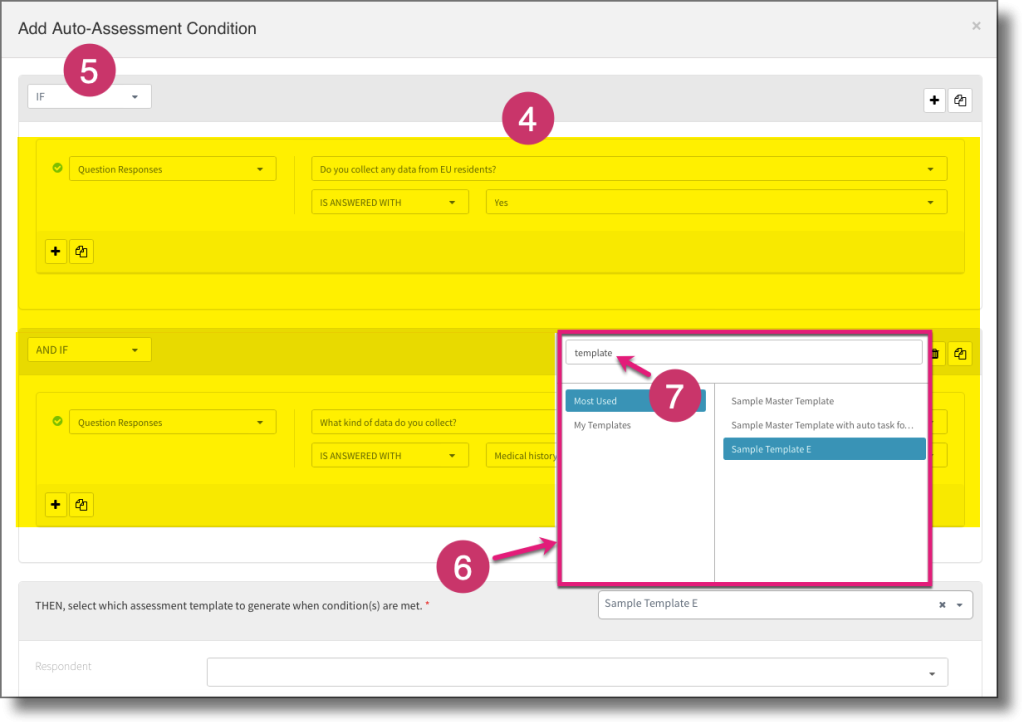Open the IF operator dropdown
Image resolution: width=1024 pixels, height=724 pixels.
click(x=134, y=96)
